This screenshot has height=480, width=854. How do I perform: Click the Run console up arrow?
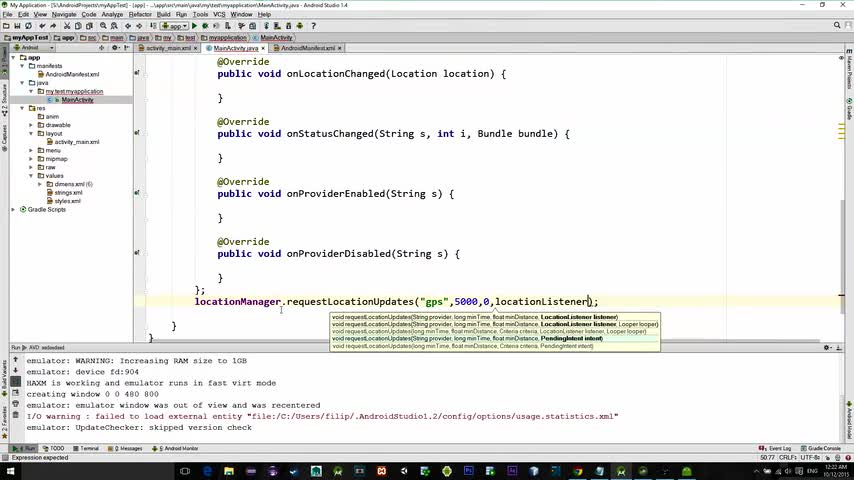15,360
